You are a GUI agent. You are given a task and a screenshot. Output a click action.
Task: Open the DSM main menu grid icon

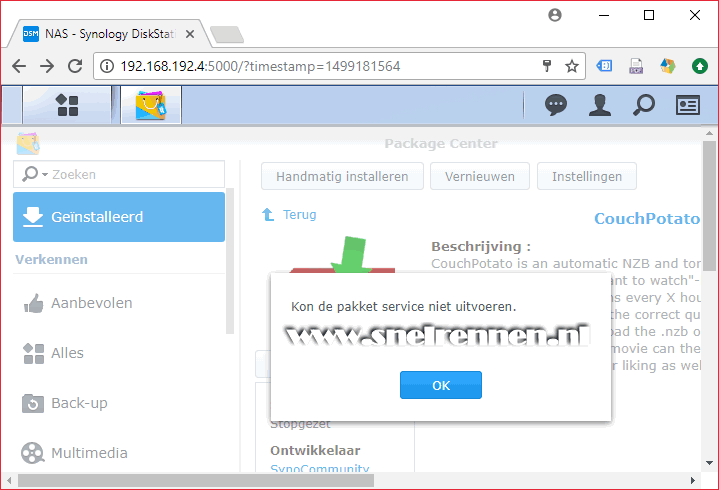[x=67, y=105]
